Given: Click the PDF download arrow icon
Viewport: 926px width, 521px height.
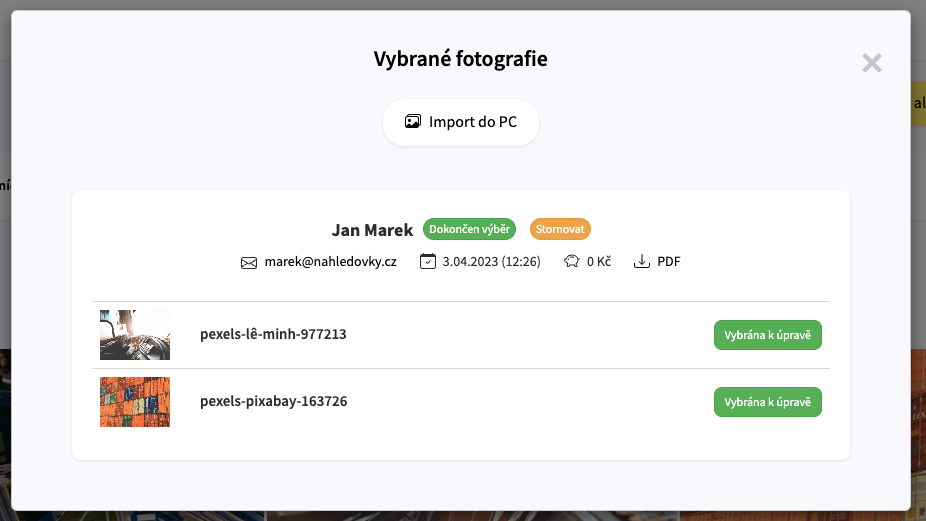Looking at the screenshot, I should coord(642,261).
